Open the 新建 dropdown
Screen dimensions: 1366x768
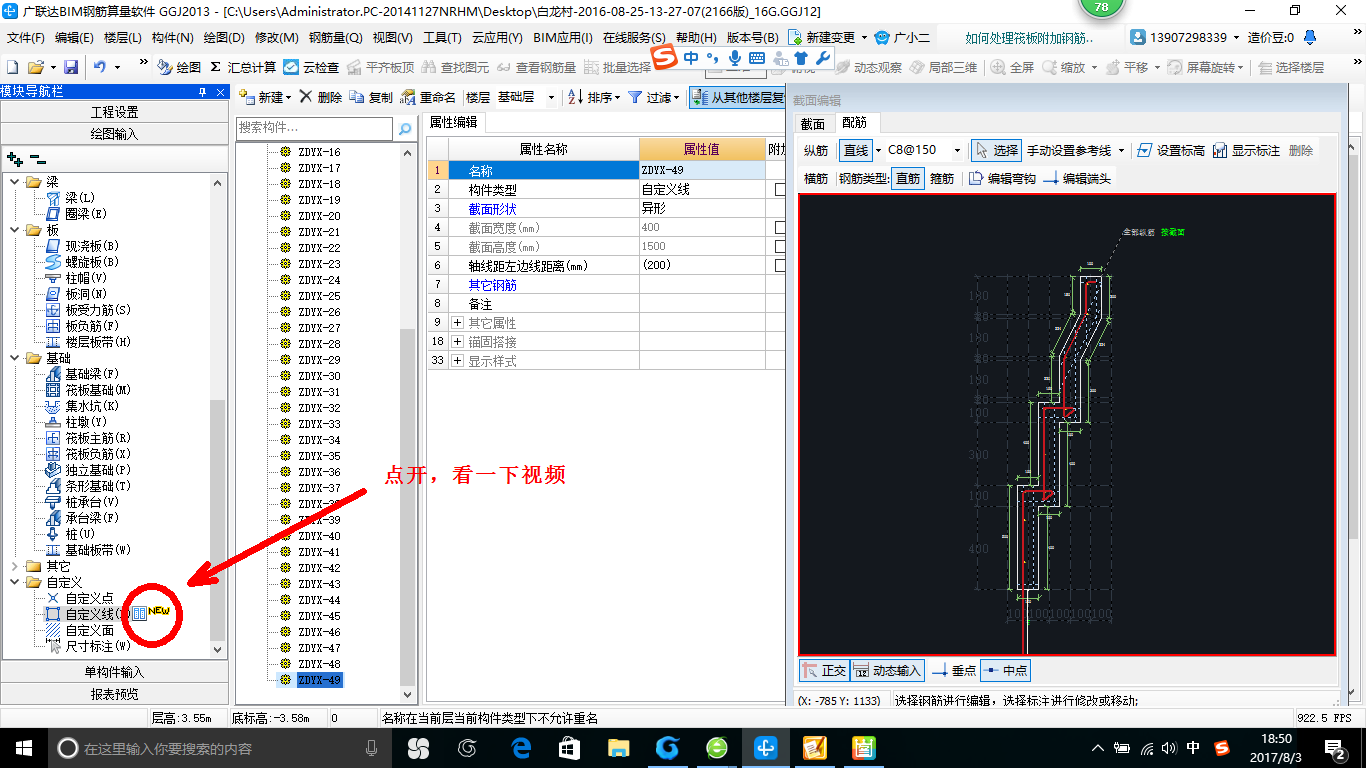[x=266, y=97]
